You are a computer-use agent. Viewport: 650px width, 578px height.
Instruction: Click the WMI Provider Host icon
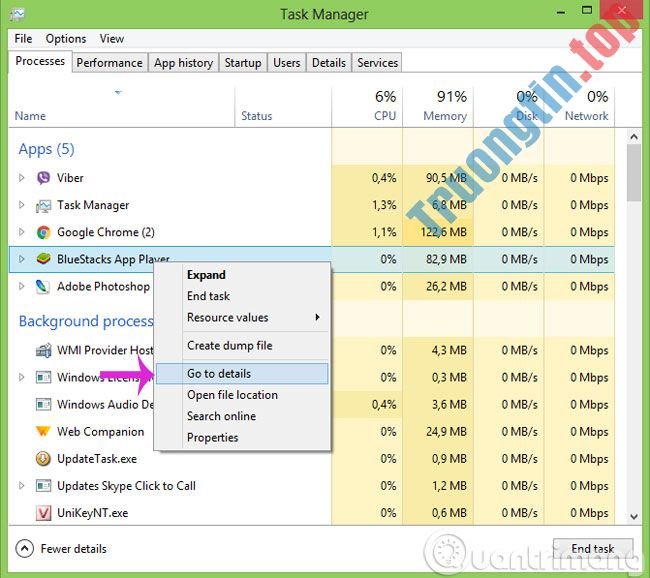pyautogui.click(x=43, y=350)
